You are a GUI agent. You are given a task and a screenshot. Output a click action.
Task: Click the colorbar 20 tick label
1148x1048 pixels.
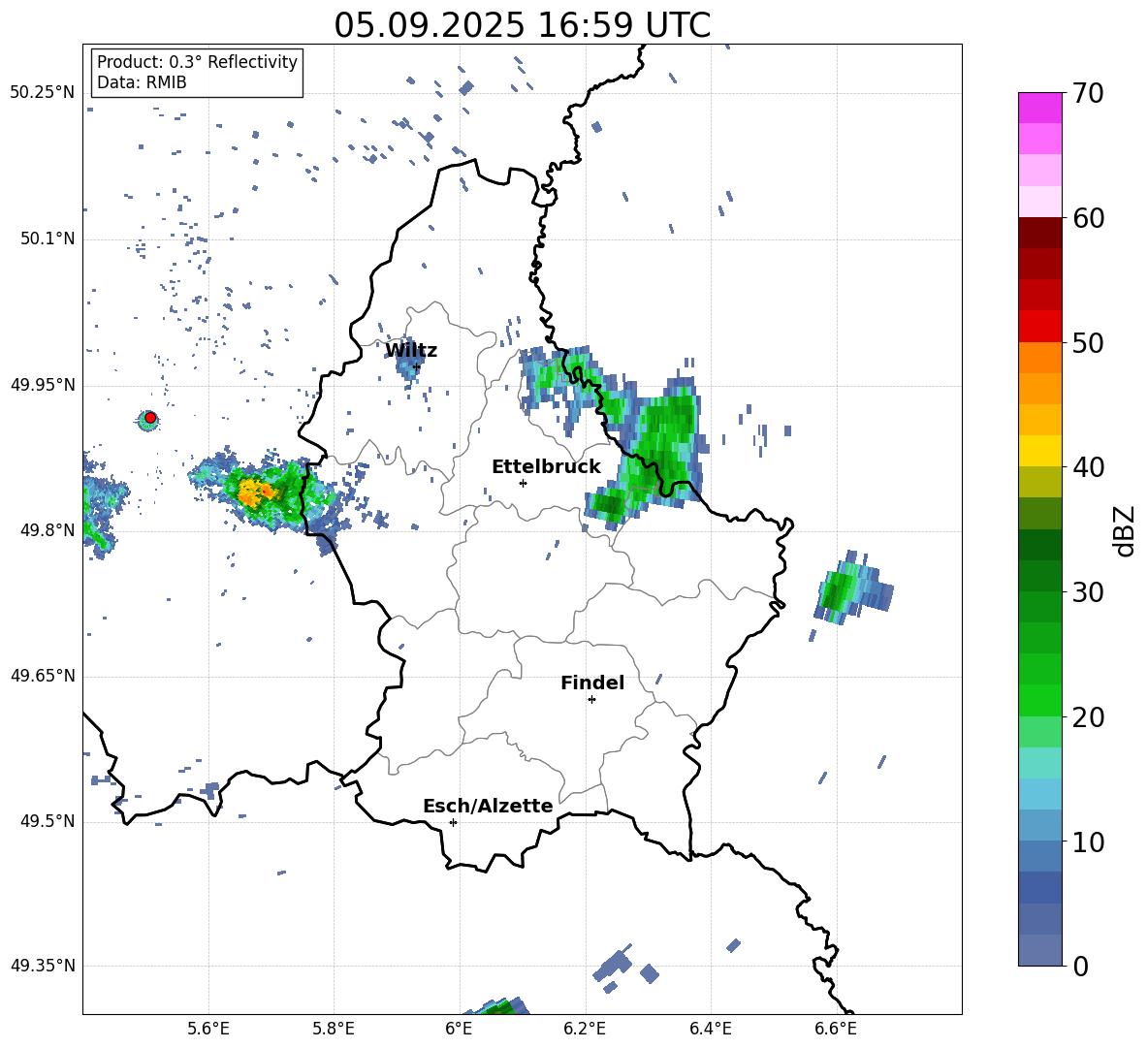[1088, 717]
